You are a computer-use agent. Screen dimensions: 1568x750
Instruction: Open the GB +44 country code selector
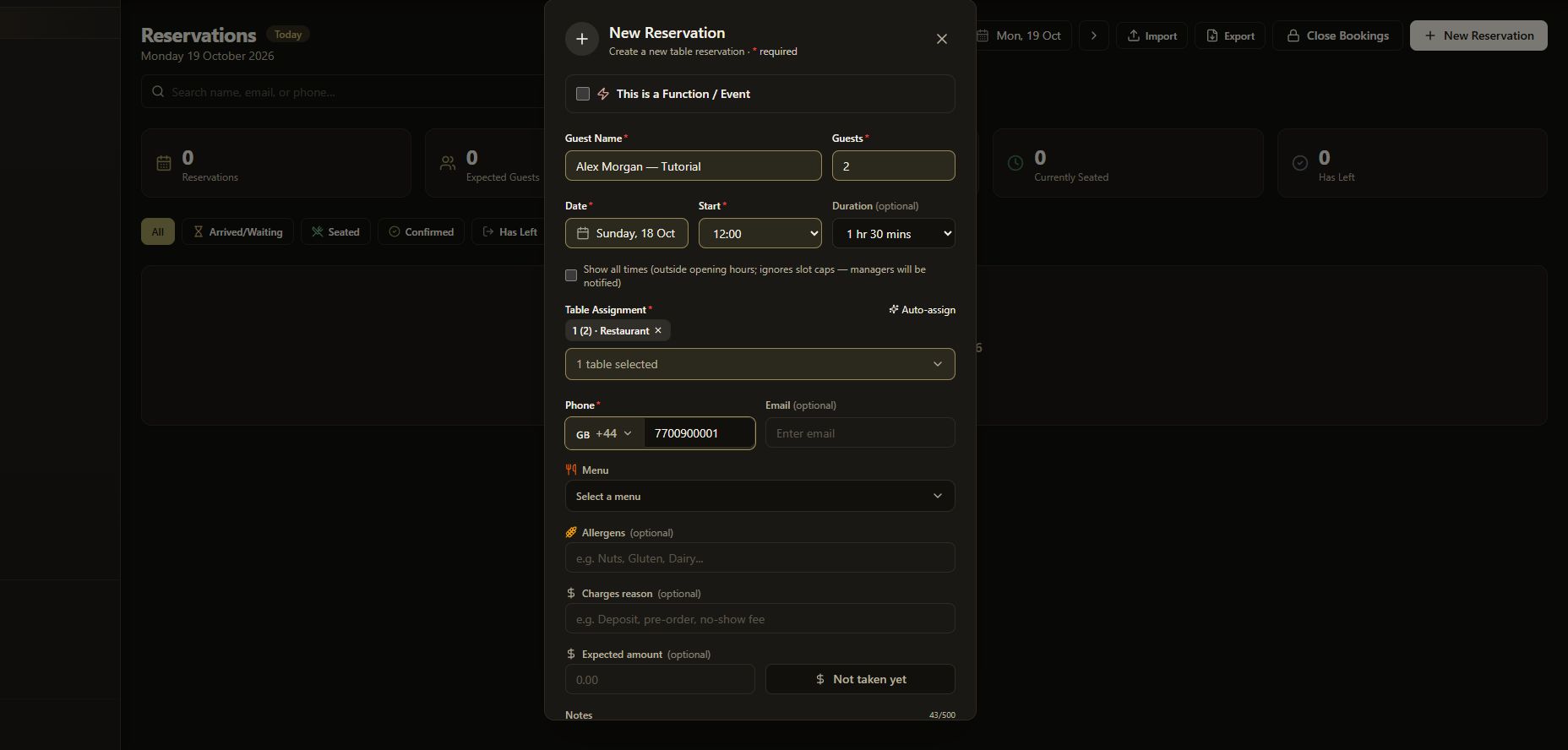(604, 433)
